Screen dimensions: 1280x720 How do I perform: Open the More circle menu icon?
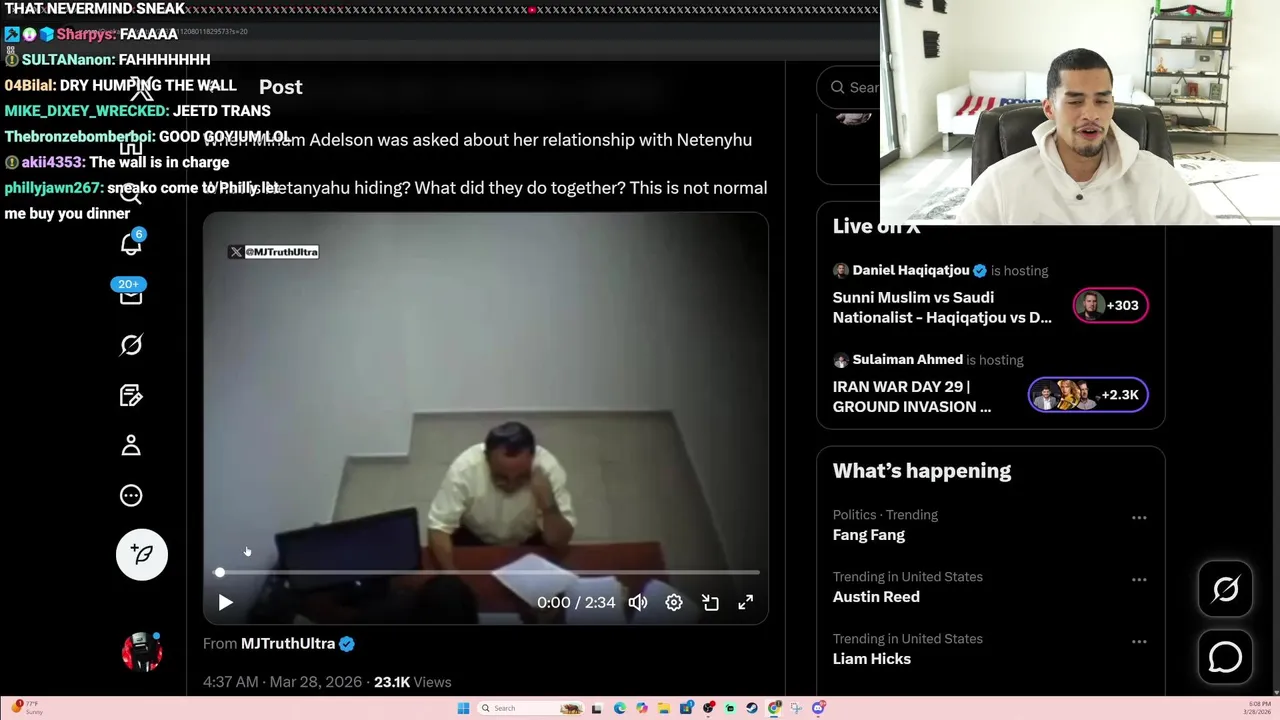click(131, 495)
